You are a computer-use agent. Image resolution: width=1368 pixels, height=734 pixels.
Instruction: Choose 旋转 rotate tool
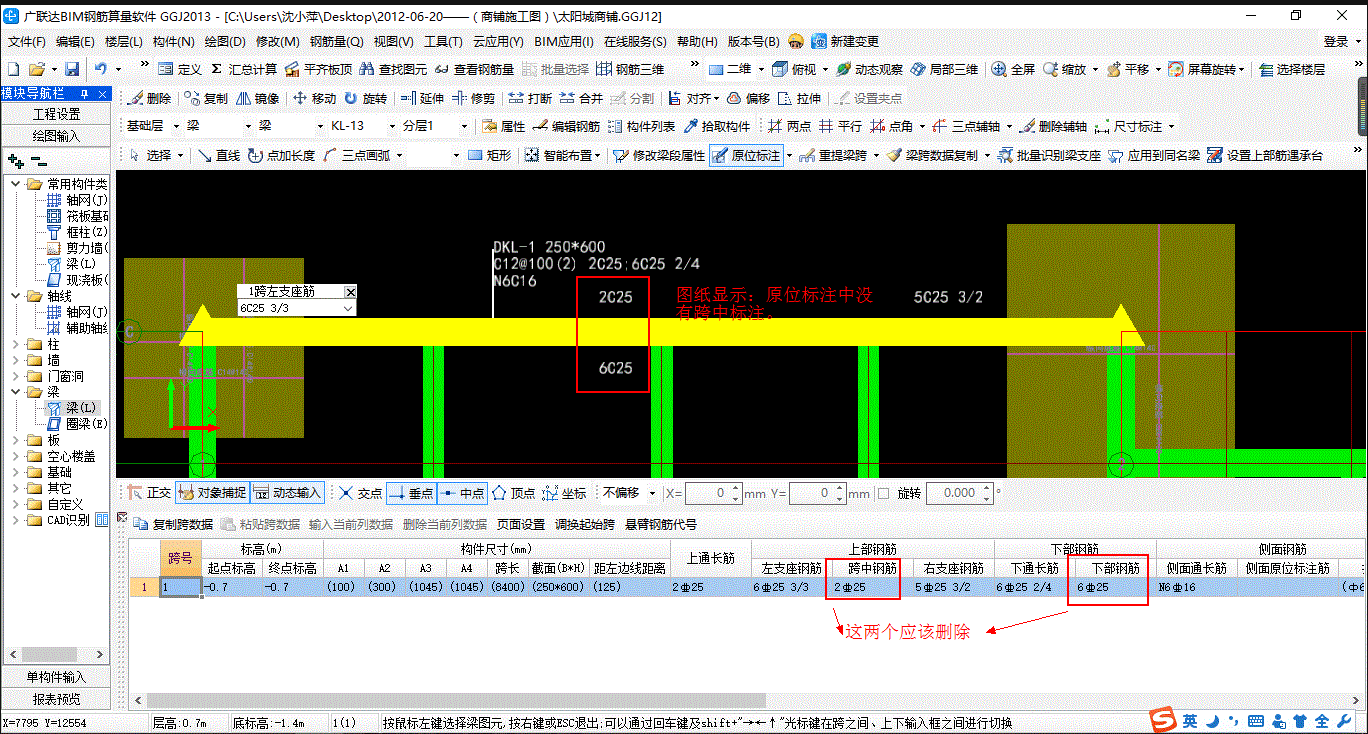366,98
